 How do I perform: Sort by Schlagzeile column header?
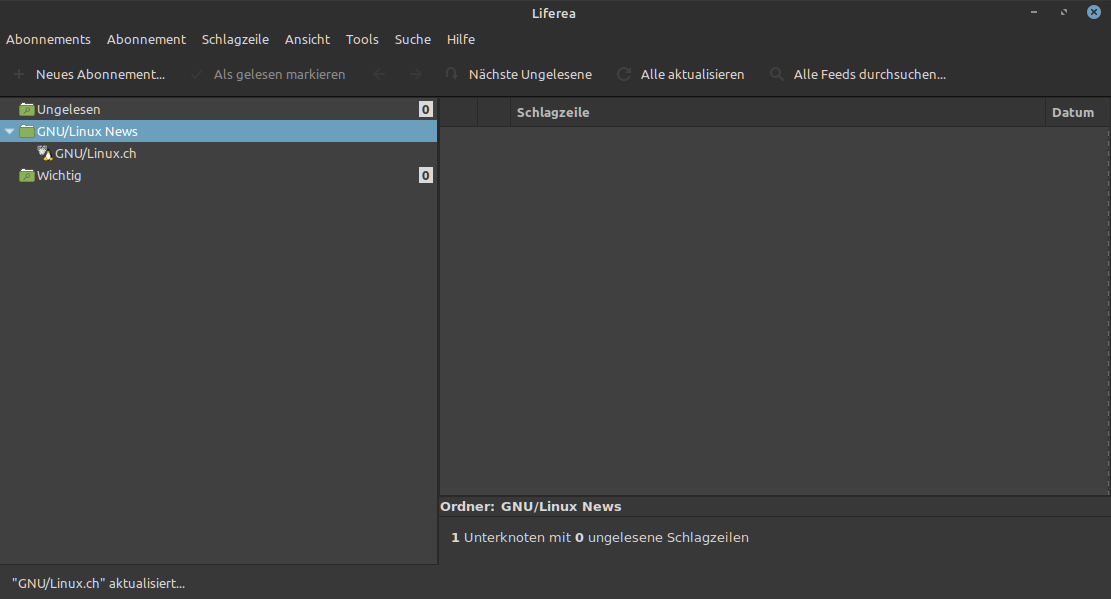(777, 113)
